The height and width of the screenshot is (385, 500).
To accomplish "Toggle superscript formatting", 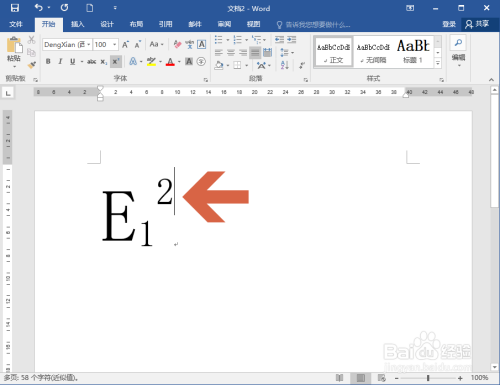I will tap(115, 62).
